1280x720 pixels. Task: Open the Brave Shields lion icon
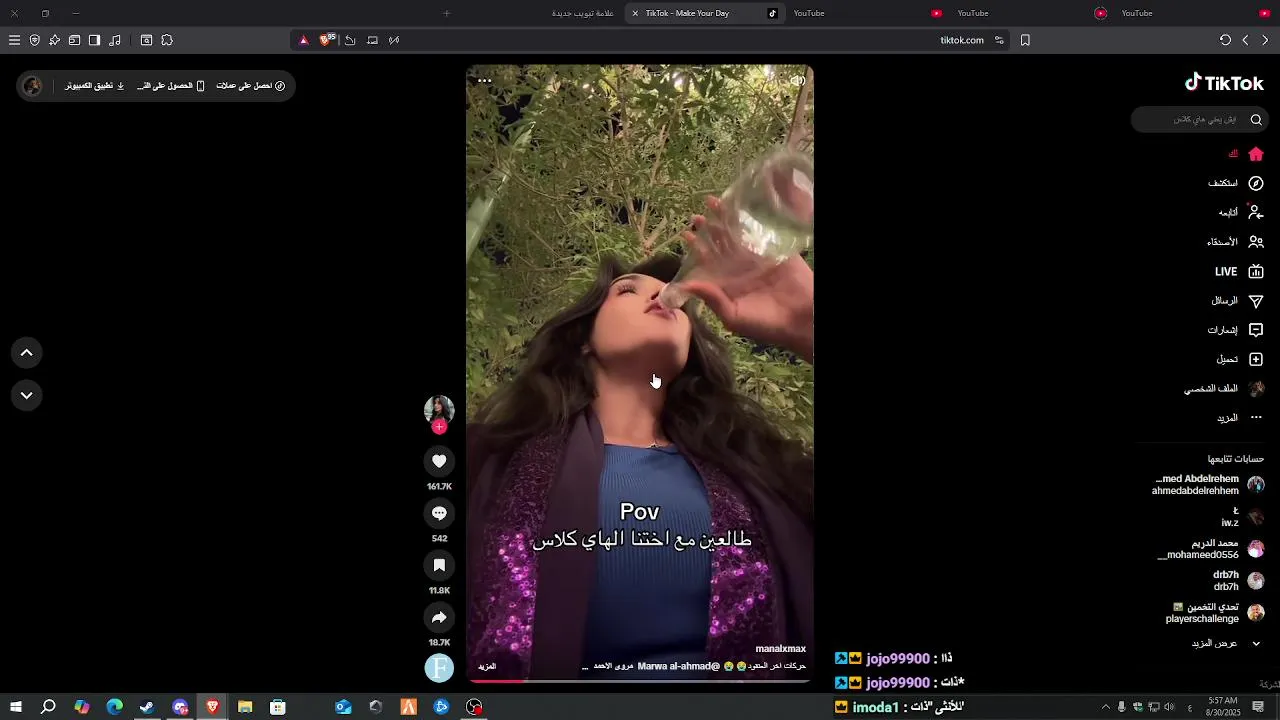point(325,40)
